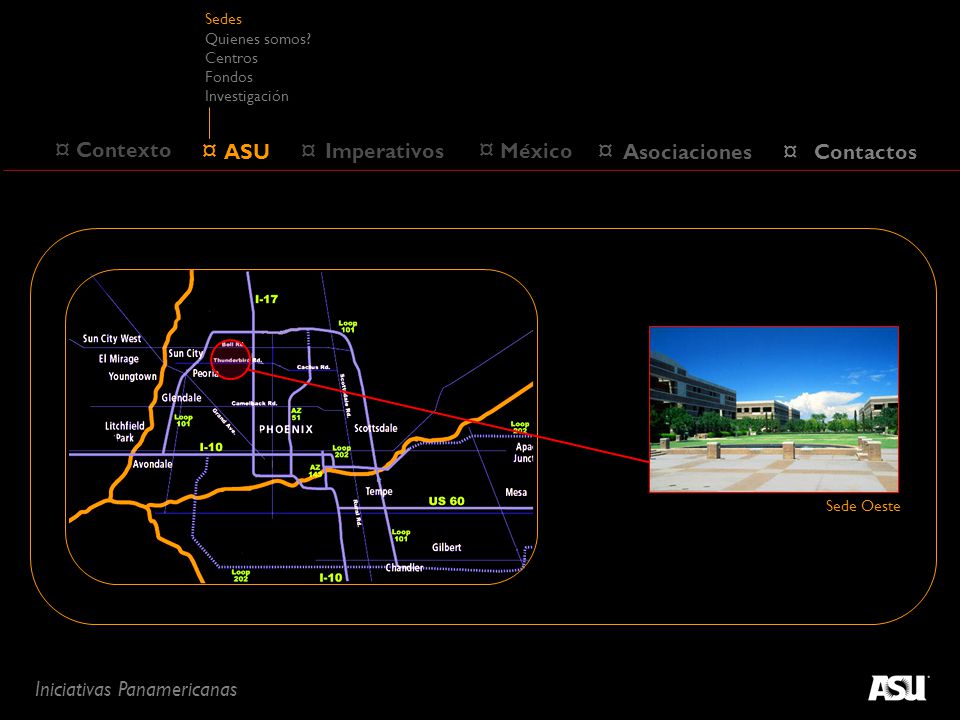
Task: Click the bullet icon beside México
Action: [486, 149]
